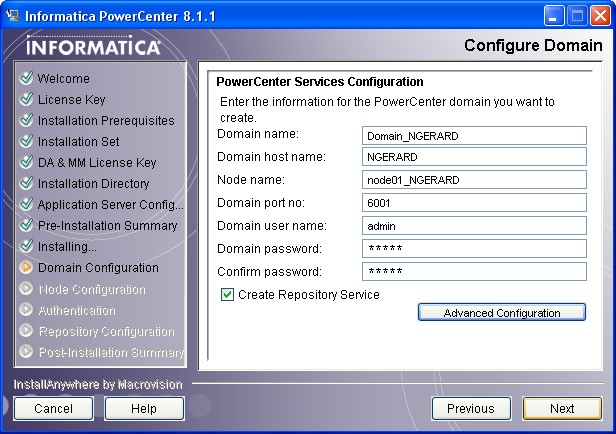Viewport: 616px width, 434px height.
Task: Focus the Domain password field
Action: (x=474, y=249)
